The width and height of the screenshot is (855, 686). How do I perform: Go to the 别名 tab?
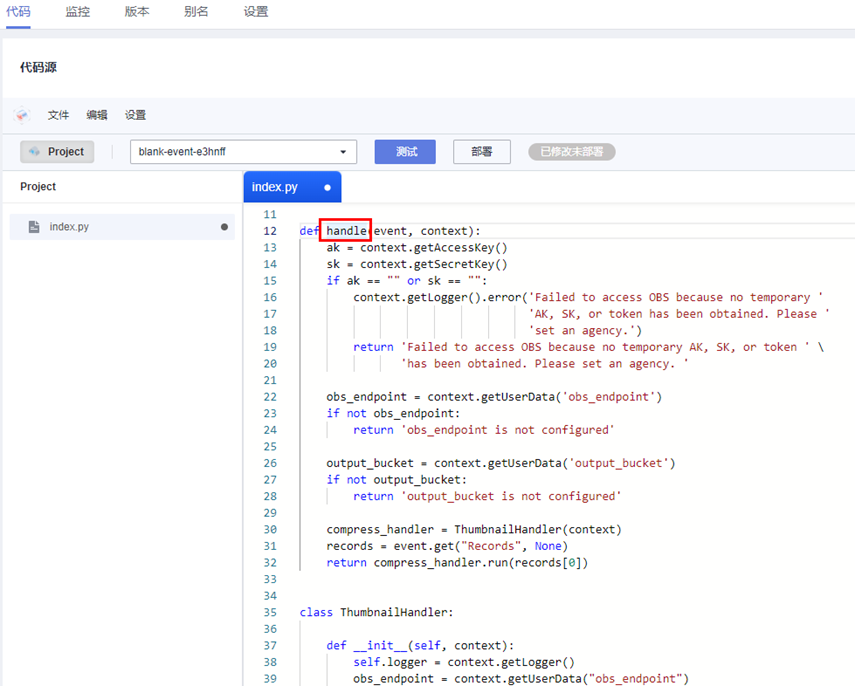(196, 12)
